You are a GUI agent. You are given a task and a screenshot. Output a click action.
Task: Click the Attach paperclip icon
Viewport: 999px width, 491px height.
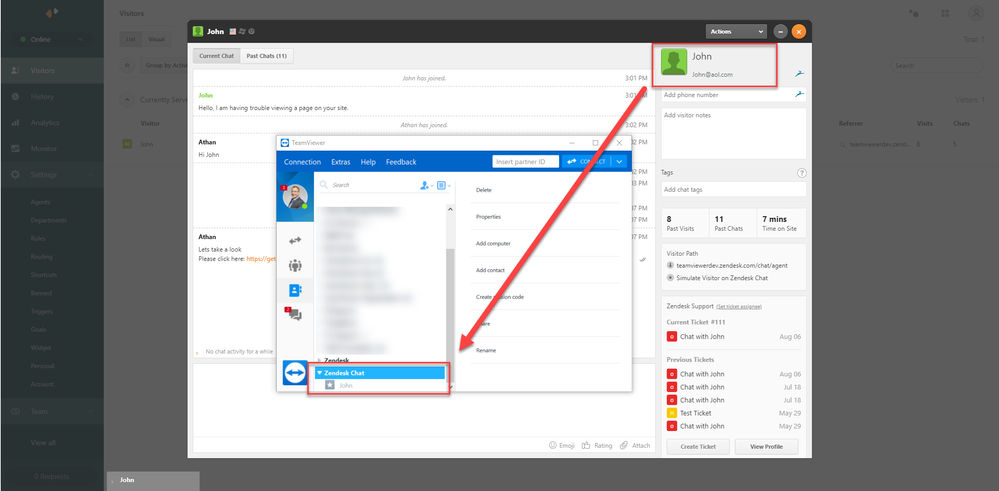[624, 446]
